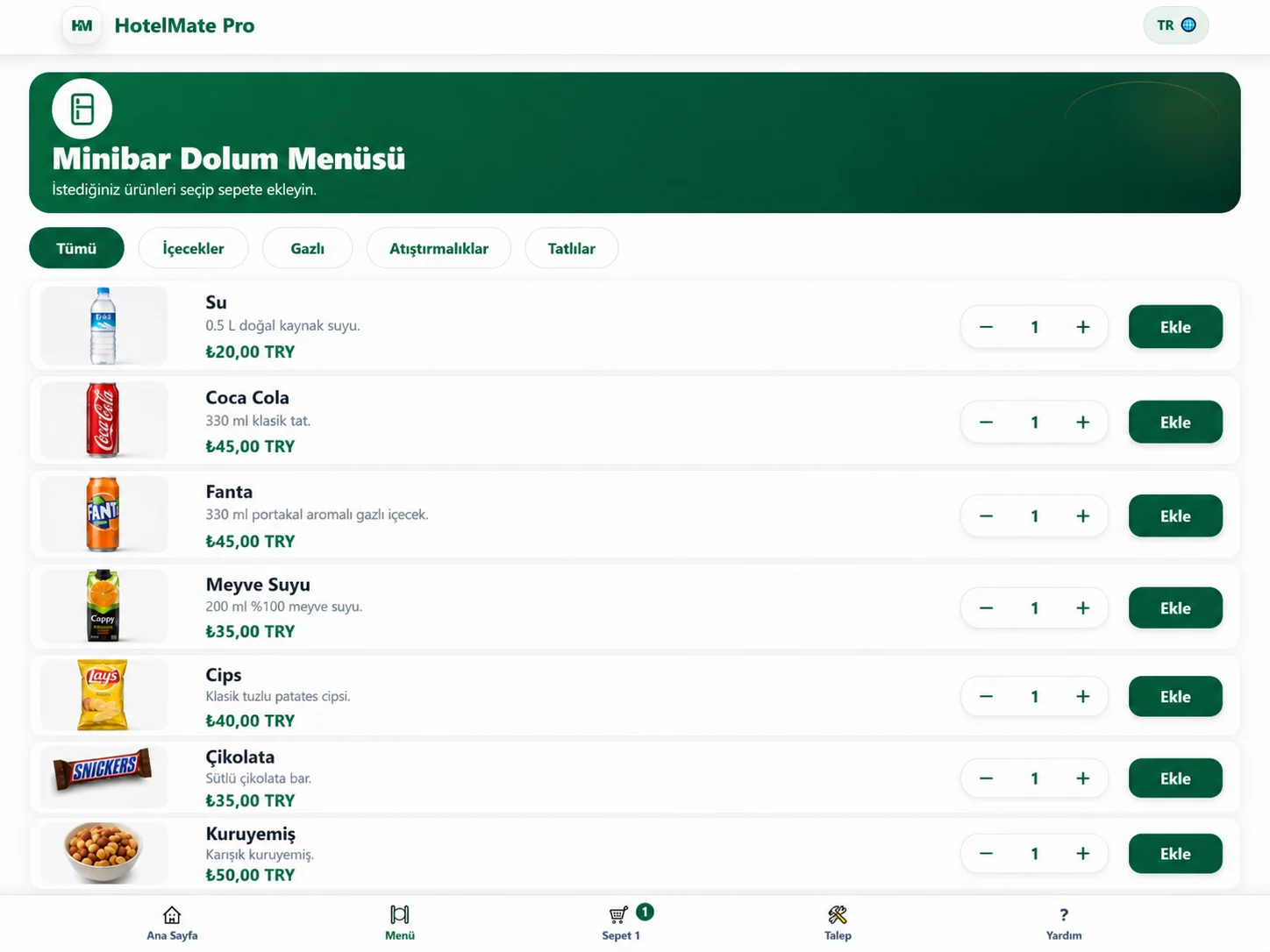This screenshot has height=952, width=1270.
Task: Add Coca Cola with its Ekle button
Action: pyautogui.click(x=1175, y=422)
